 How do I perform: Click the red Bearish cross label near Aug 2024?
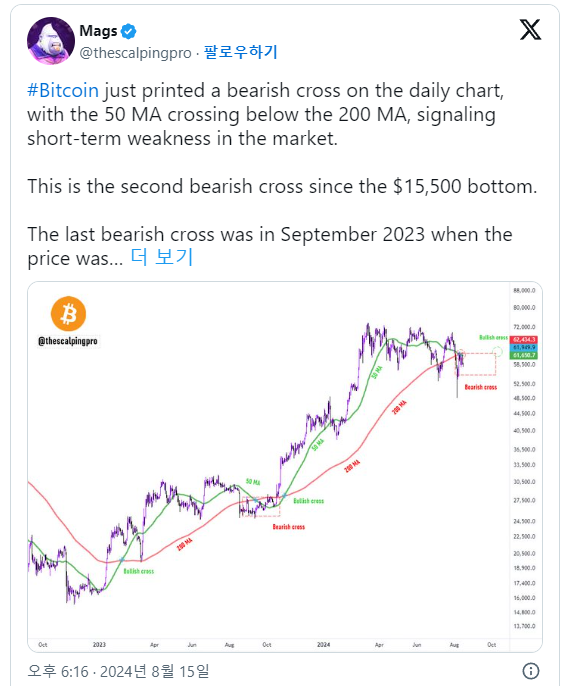pos(480,387)
